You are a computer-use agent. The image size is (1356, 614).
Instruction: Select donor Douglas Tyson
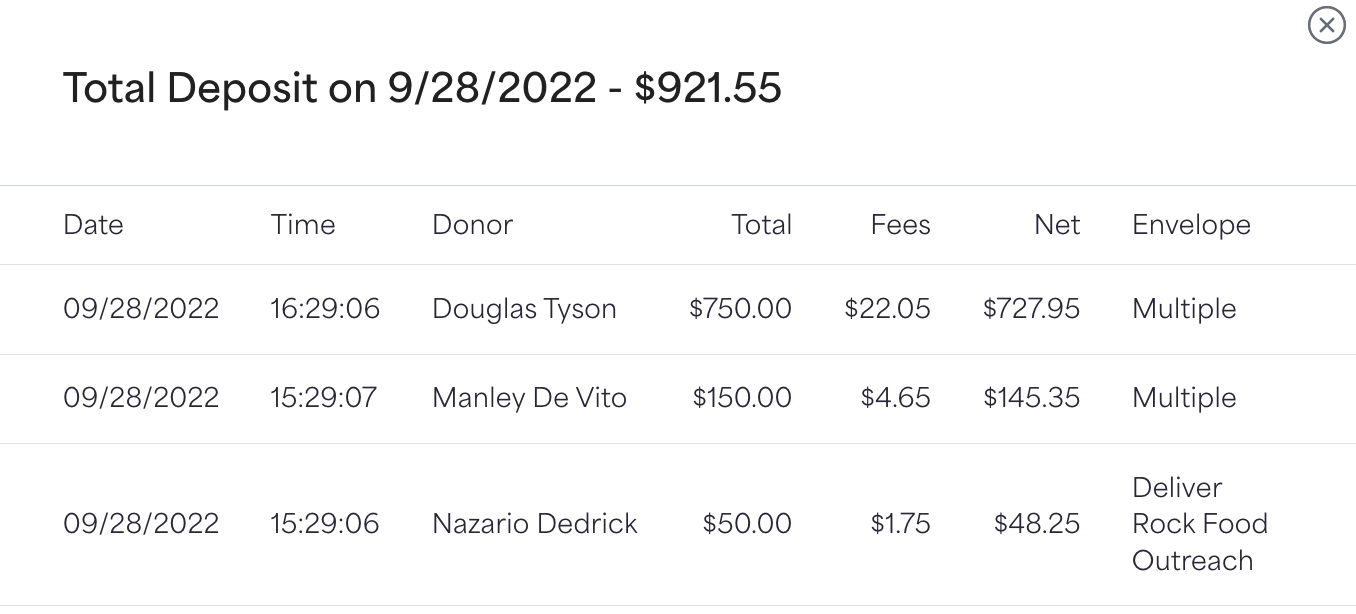click(x=524, y=309)
